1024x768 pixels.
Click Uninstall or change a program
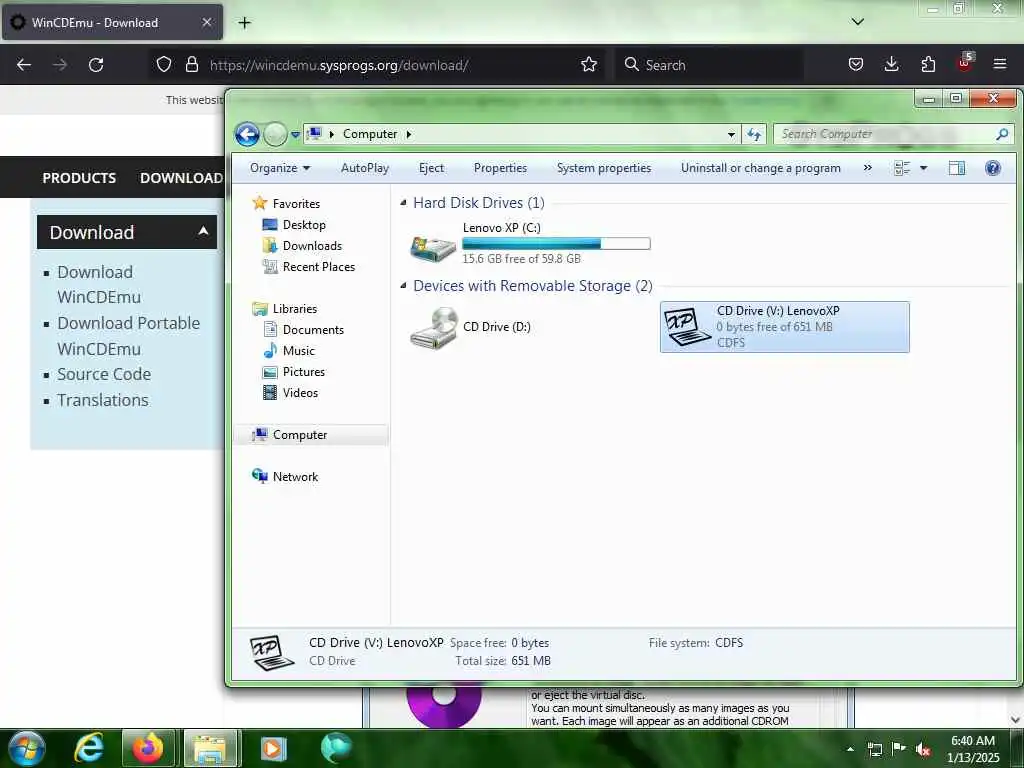760,168
